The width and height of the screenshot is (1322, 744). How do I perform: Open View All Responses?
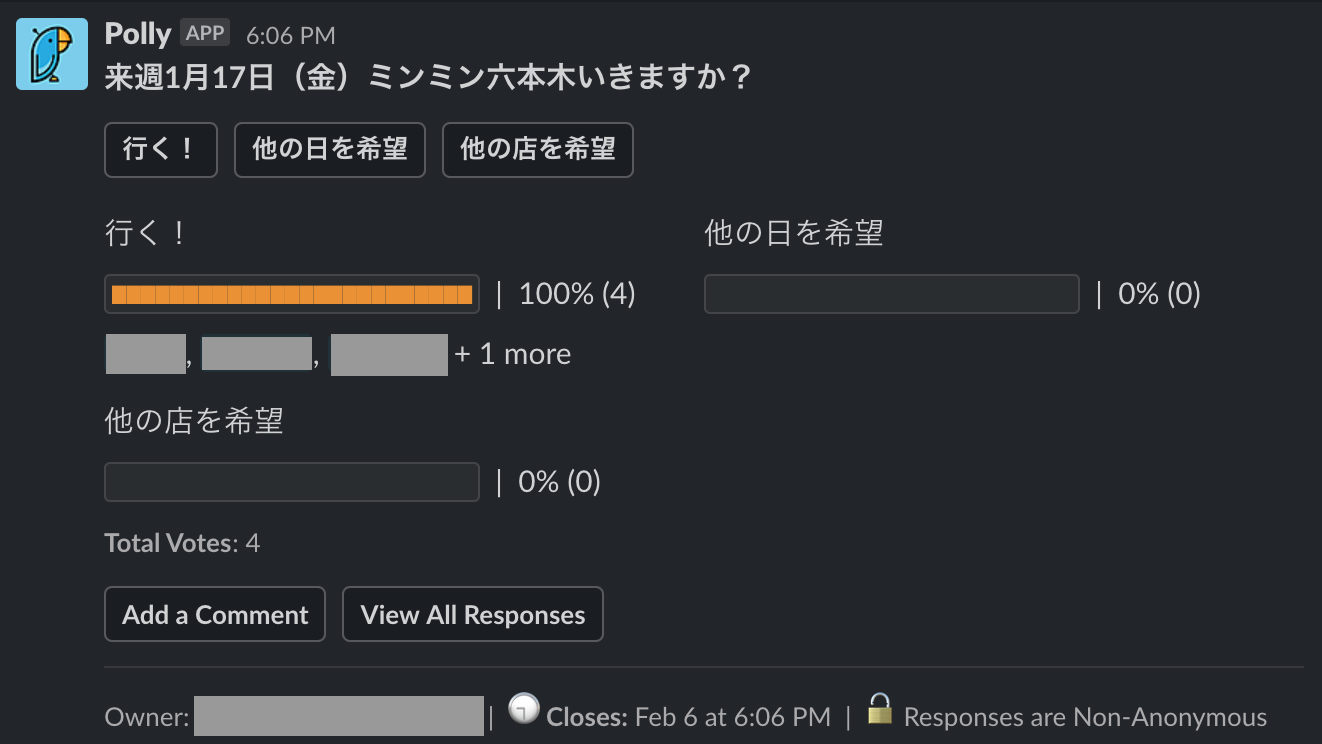coord(472,614)
